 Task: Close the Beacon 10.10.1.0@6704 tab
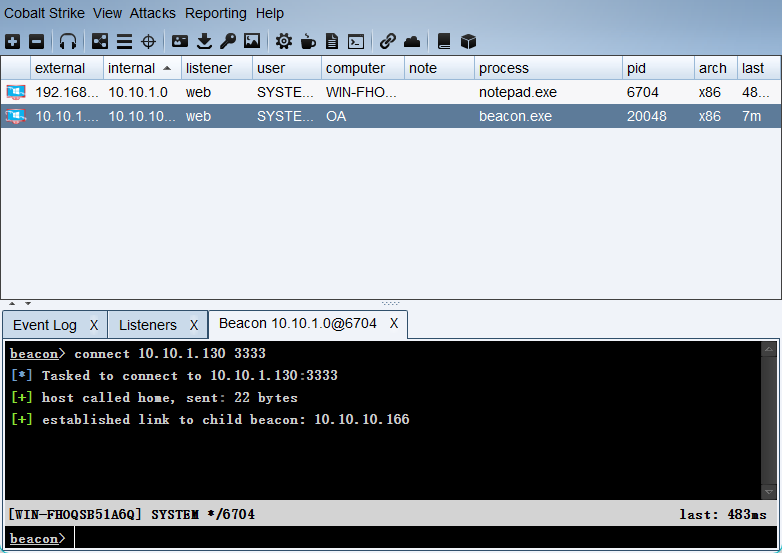pos(394,324)
